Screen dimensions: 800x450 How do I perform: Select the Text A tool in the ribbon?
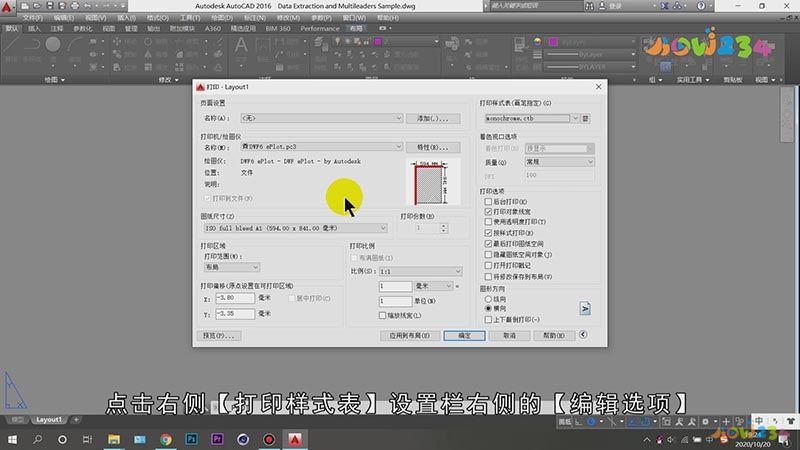click(x=241, y=45)
